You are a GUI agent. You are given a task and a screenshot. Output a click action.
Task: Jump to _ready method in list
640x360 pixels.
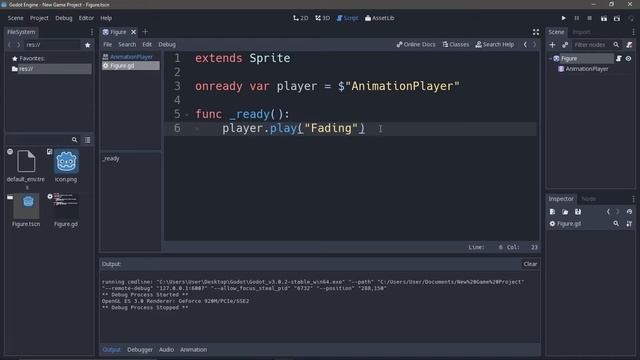tap(111, 158)
